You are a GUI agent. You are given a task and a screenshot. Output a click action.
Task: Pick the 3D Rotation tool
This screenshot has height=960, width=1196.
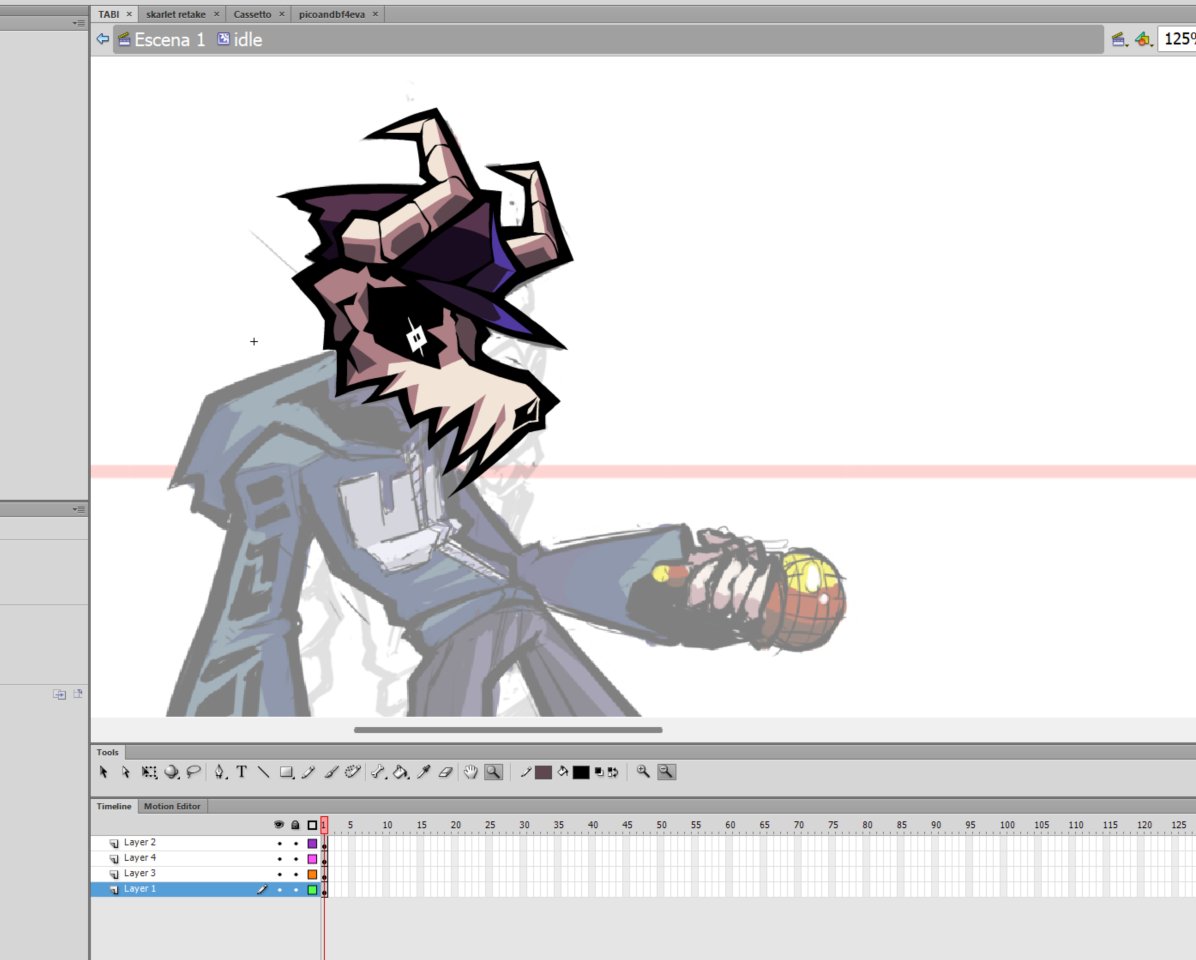pos(172,772)
